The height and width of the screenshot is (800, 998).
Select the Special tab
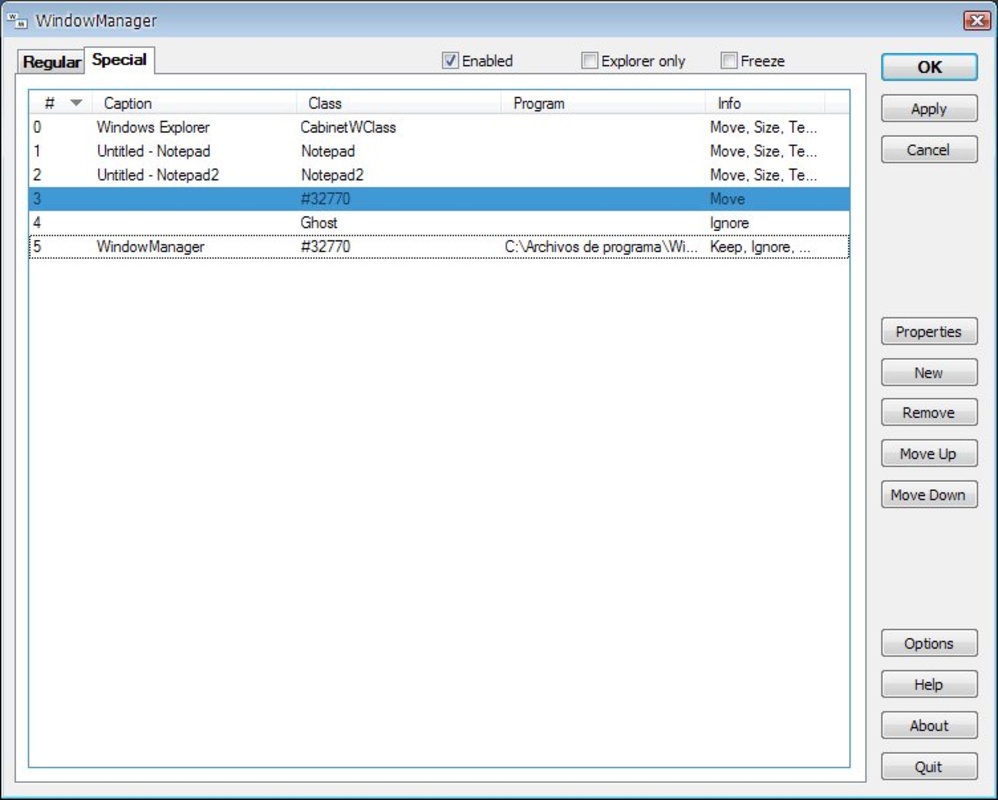pos(119,60)
